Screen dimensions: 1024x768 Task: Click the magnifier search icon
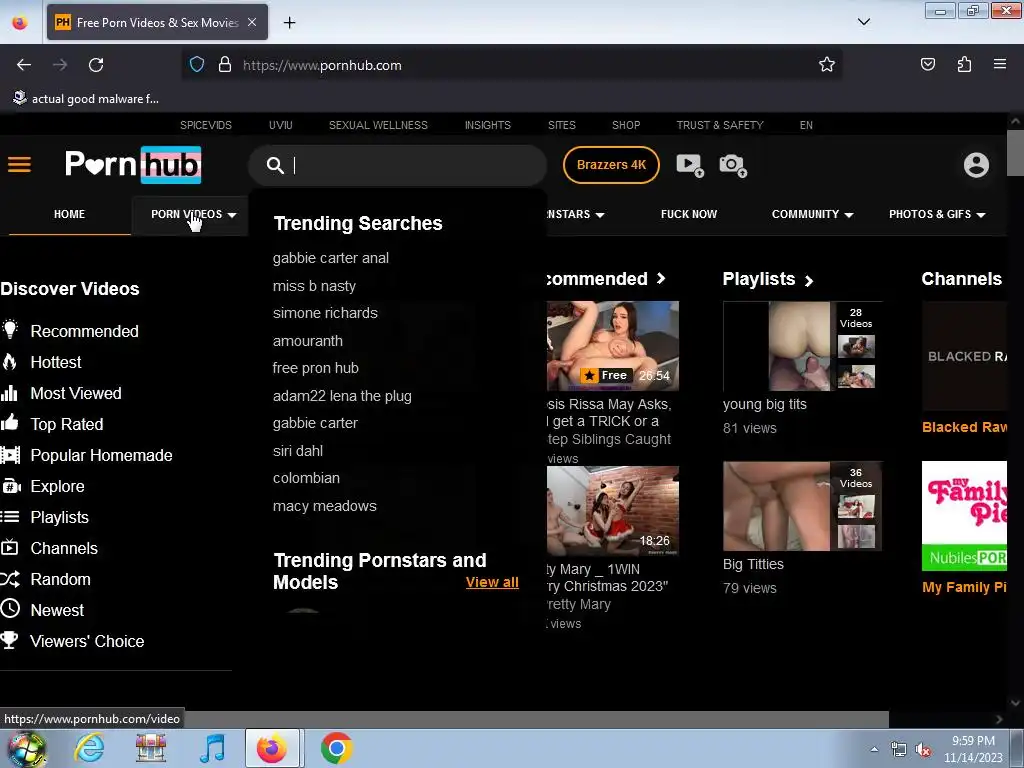click(275, 166)
